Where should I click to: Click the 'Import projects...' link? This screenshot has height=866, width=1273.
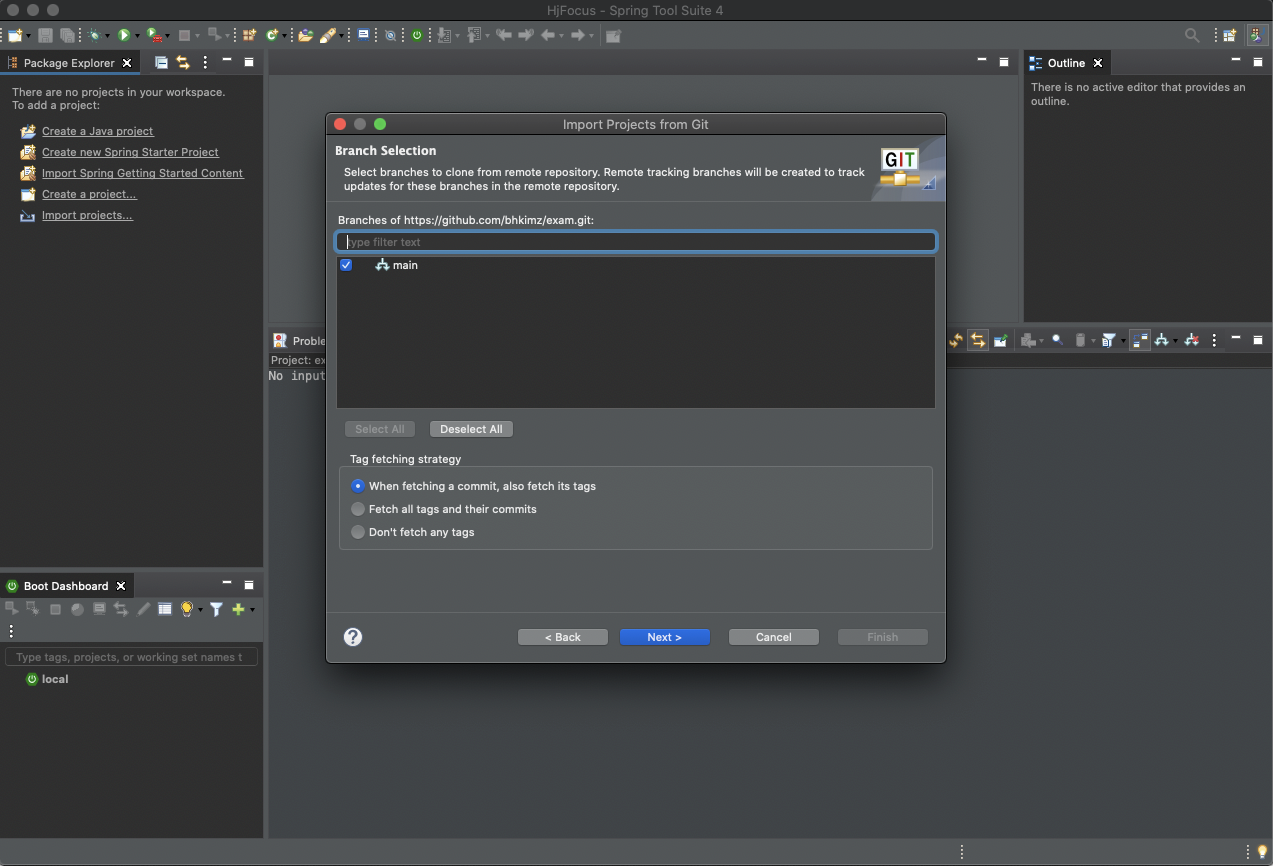87,215
